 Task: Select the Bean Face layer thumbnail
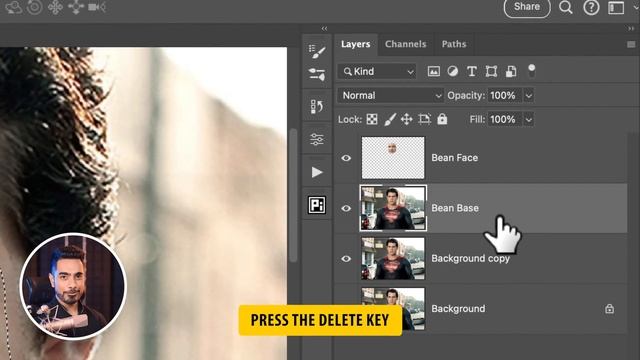[393, 158]
